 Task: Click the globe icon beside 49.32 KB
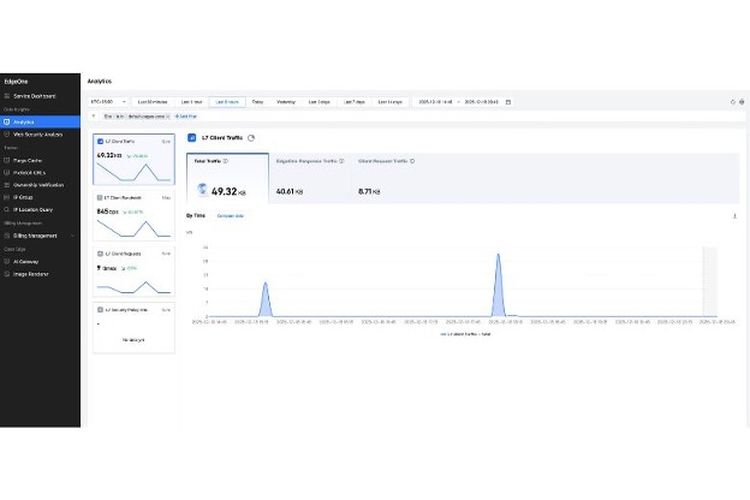point(202,190)
